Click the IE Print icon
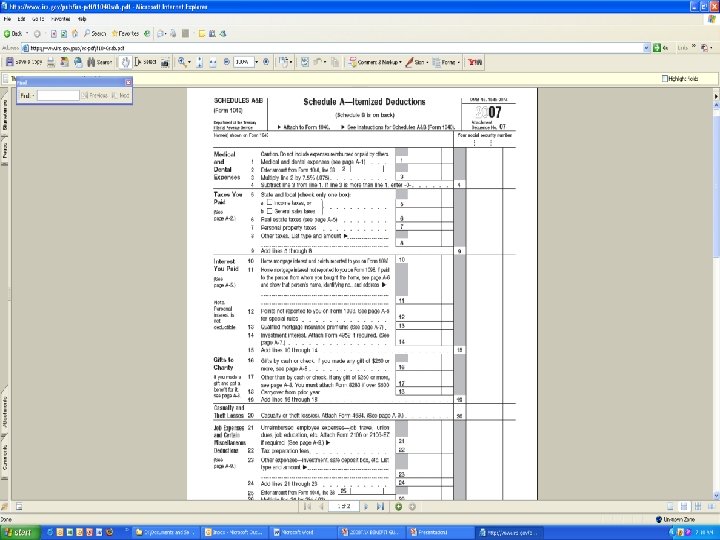The width and height of the screenshot is (720, 540). [x=173, y=34]
